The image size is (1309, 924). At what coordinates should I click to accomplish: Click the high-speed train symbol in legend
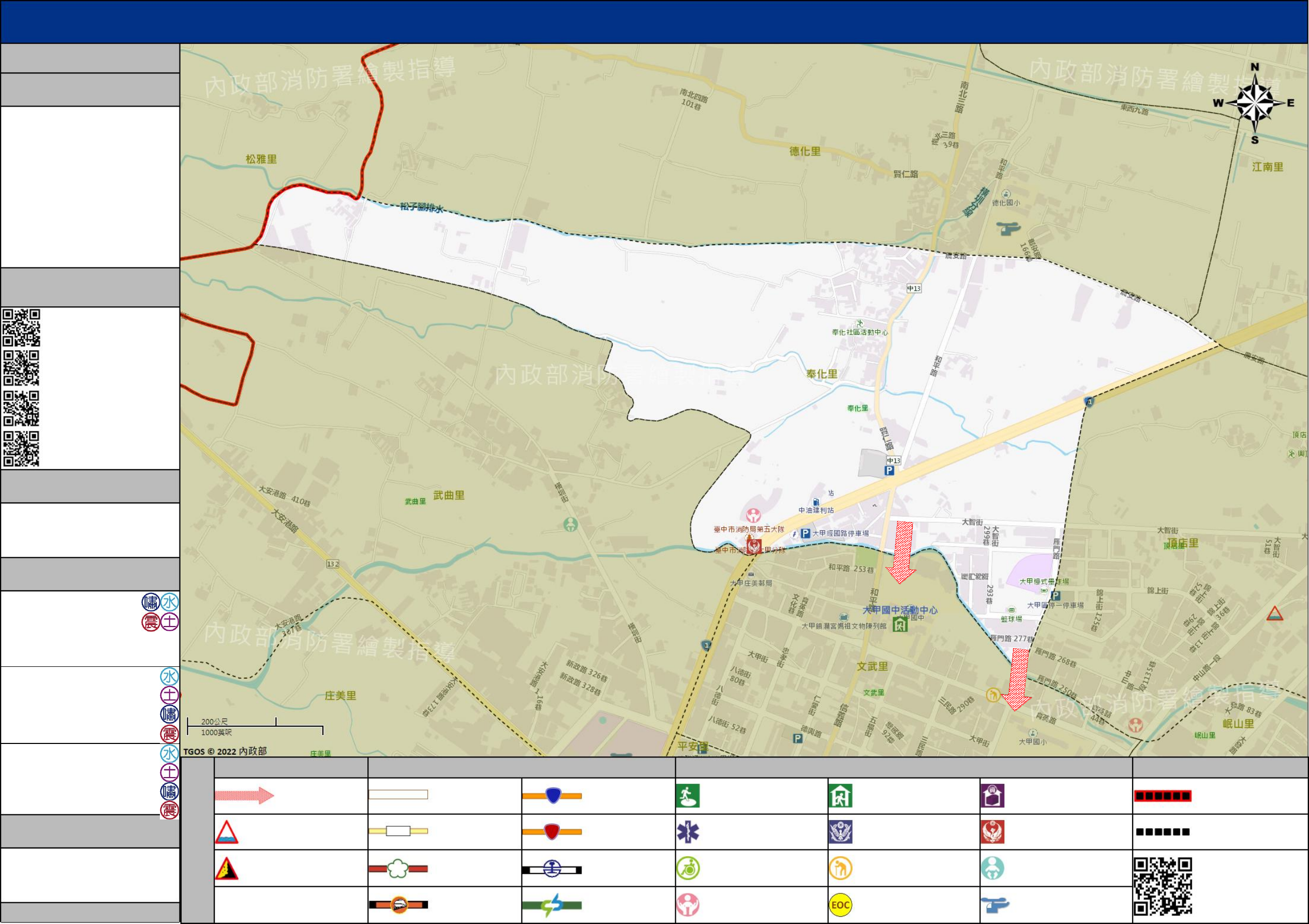(398, 905)
